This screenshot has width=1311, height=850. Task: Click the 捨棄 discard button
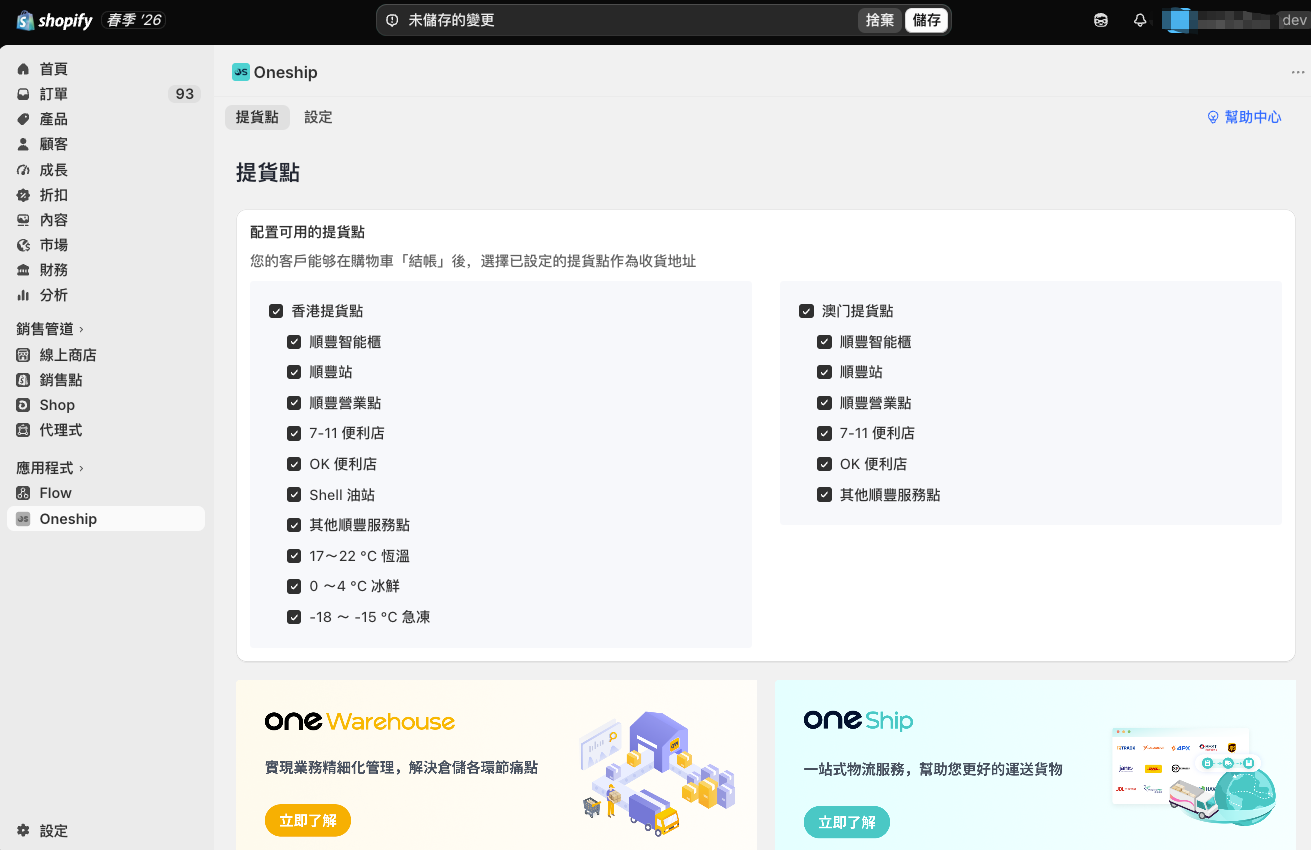pos(880,20)
